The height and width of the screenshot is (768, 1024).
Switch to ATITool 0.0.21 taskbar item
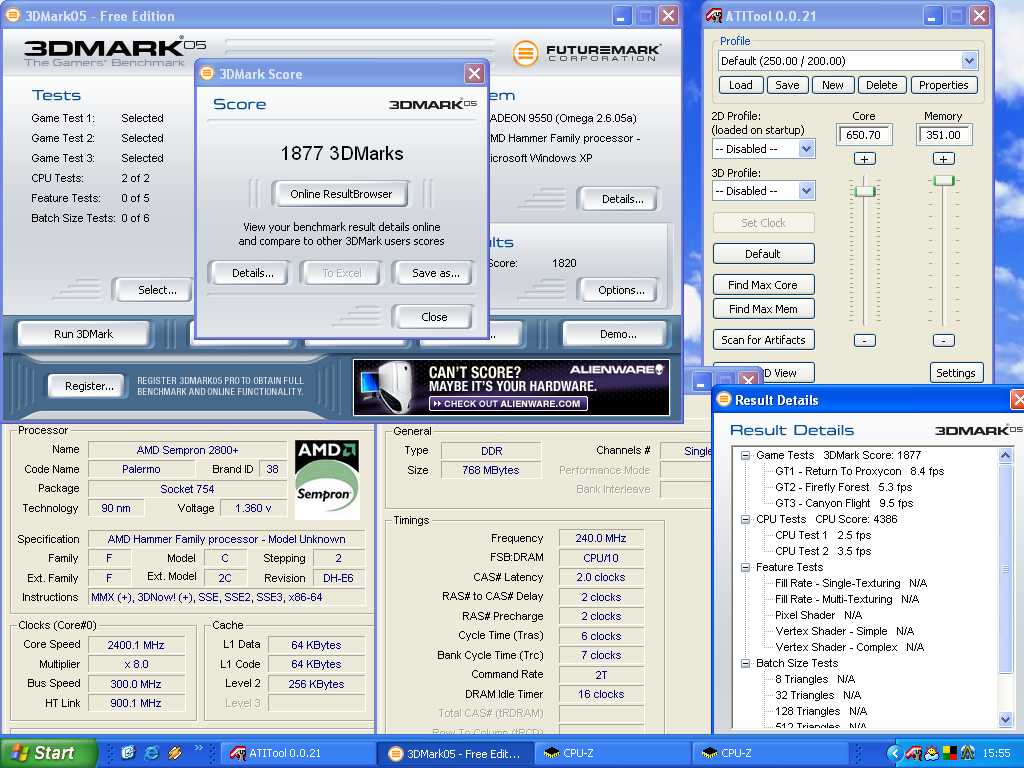click(297, 753)
